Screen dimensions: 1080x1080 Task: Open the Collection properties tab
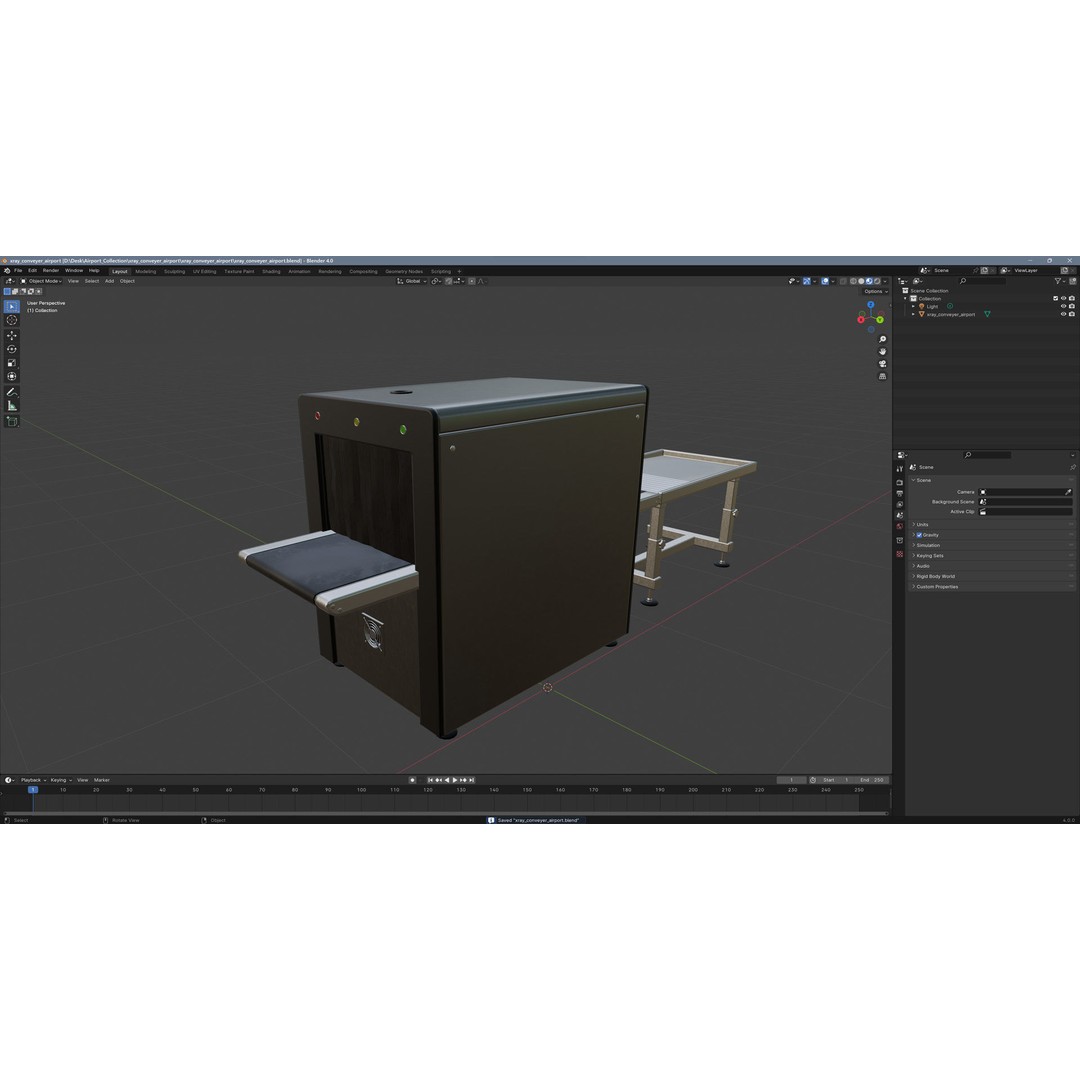coord(900,541)
